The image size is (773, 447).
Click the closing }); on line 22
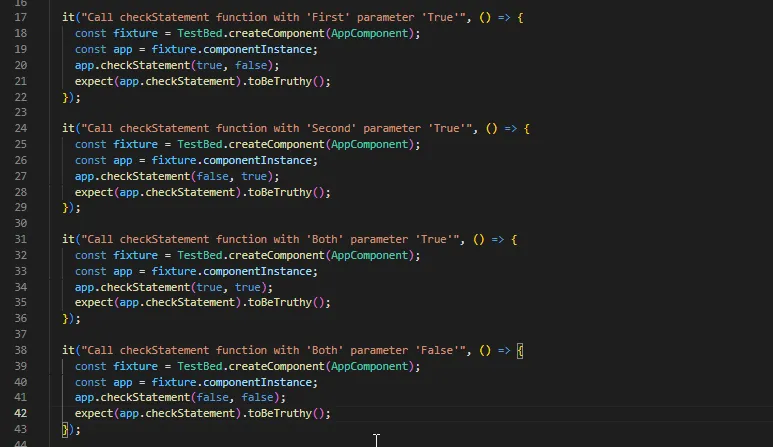(71, 97)
